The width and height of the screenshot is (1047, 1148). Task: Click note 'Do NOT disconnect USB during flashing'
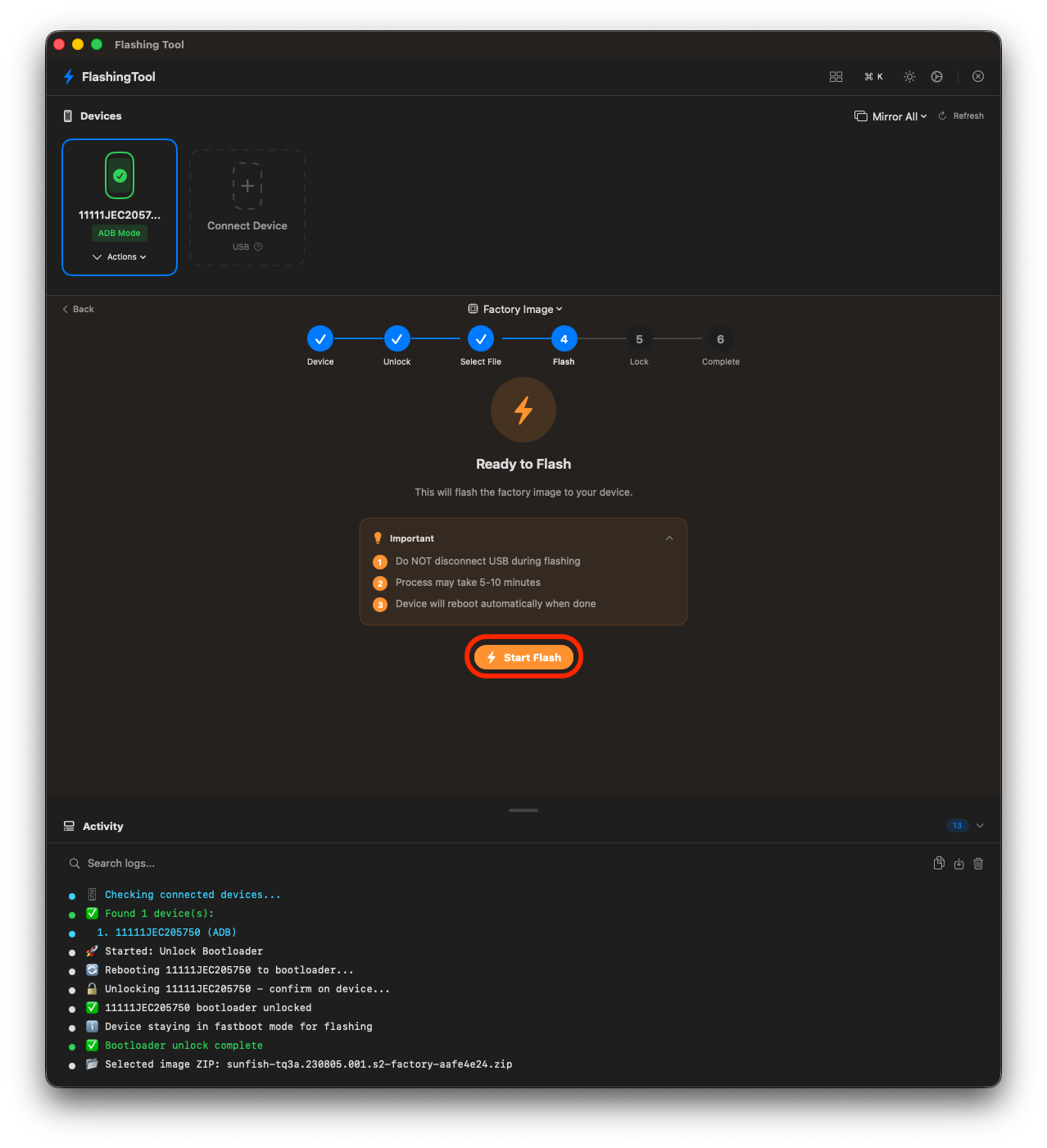(487, 561)
